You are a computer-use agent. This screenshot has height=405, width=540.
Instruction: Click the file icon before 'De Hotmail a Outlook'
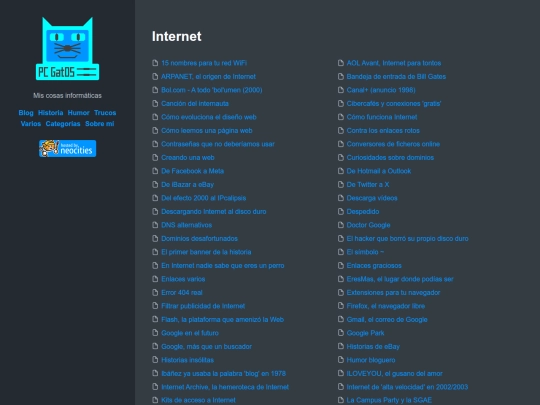(341, 171)
